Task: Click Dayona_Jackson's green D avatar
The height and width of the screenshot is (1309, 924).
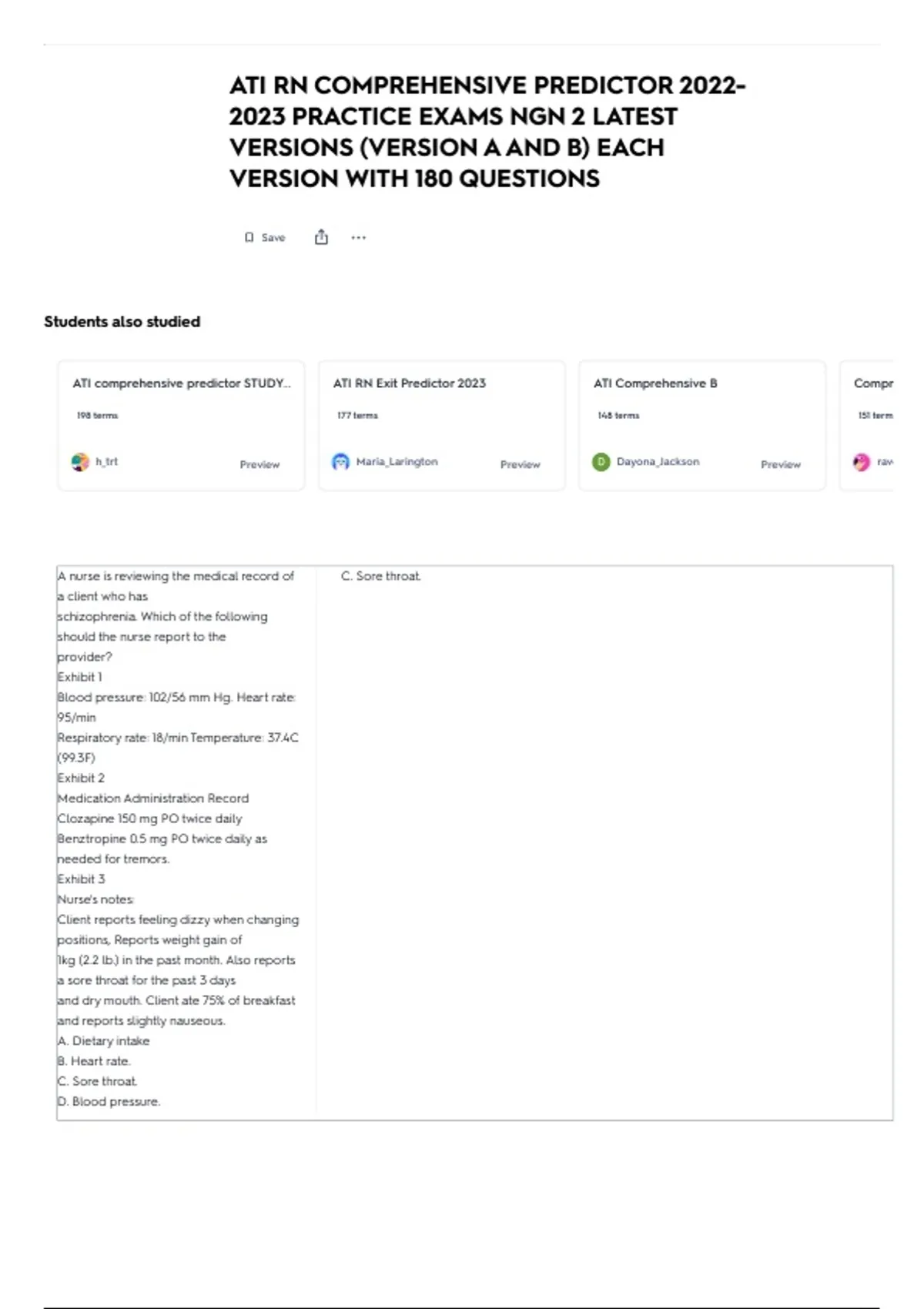Action: (x=601, y=462)
